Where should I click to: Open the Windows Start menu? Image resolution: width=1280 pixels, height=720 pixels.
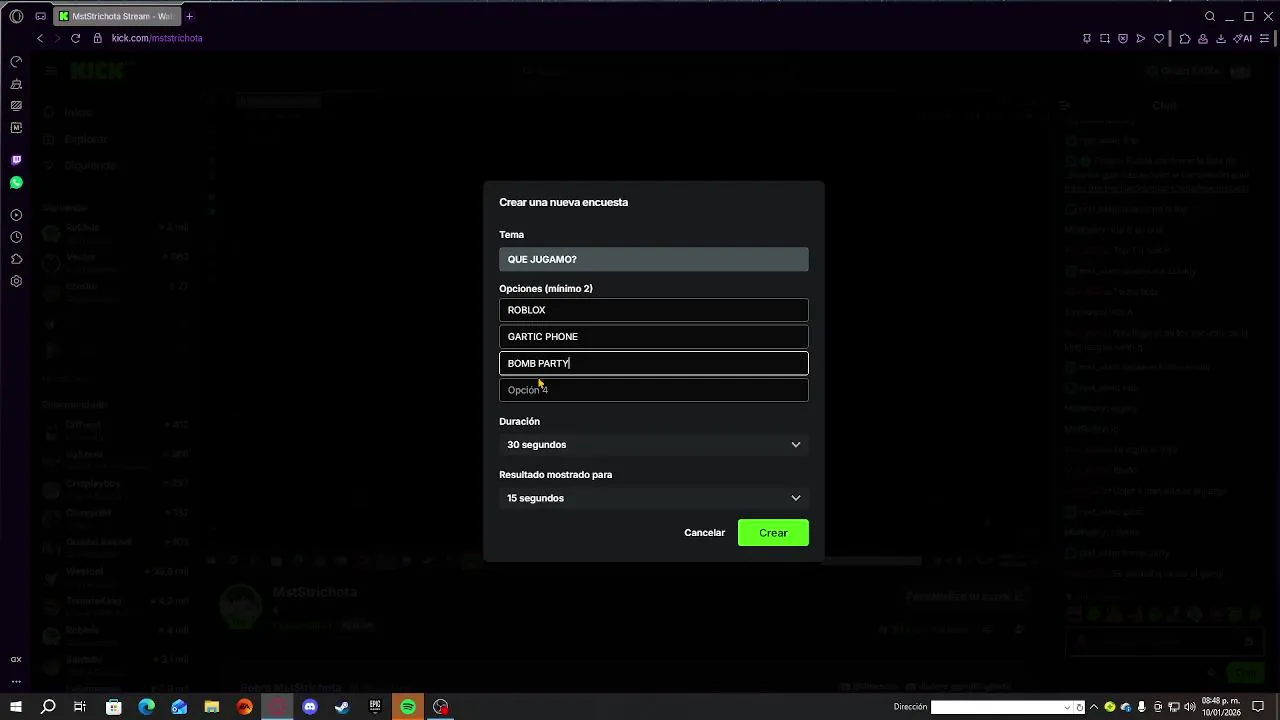pyautogui.click(x=16, y=707)
